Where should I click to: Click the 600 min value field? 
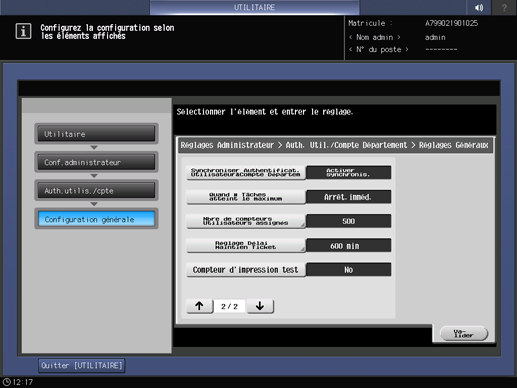click(x=348, y=246)
